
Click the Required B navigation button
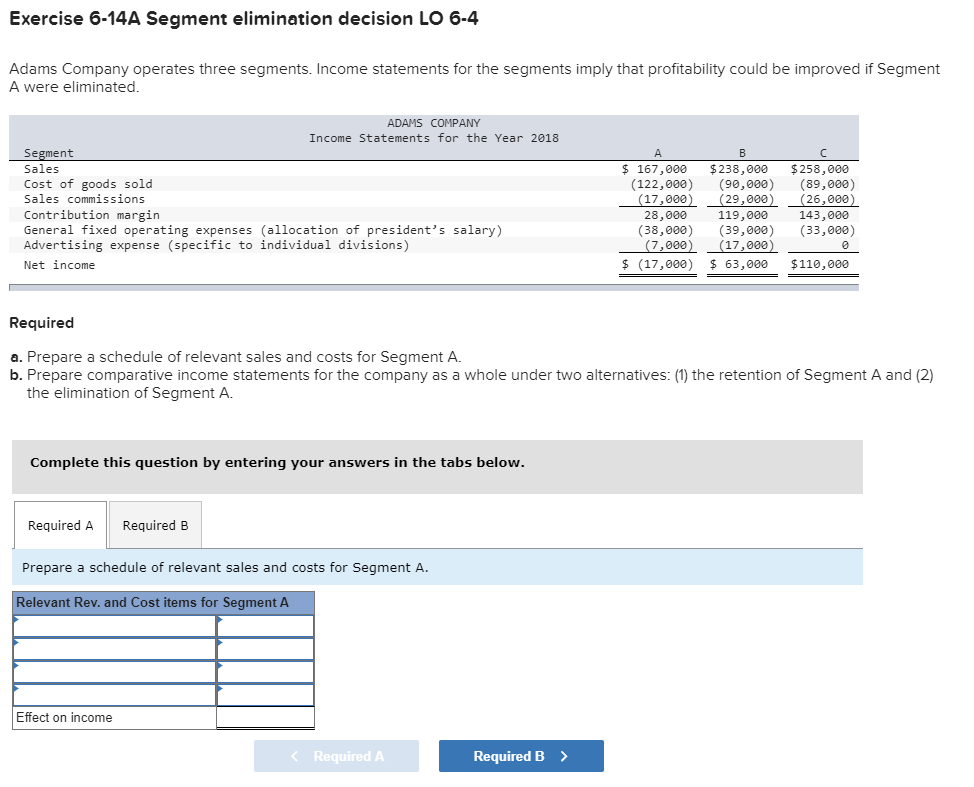520,755
